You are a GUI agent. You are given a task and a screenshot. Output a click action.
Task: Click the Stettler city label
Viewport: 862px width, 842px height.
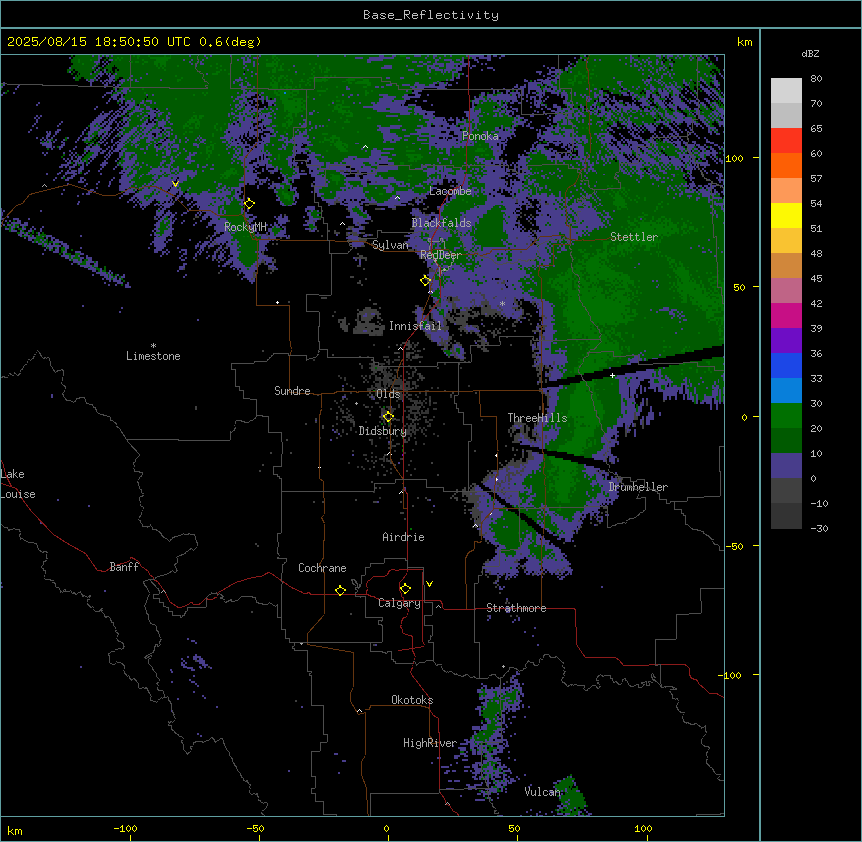click(x=634, y=237)
